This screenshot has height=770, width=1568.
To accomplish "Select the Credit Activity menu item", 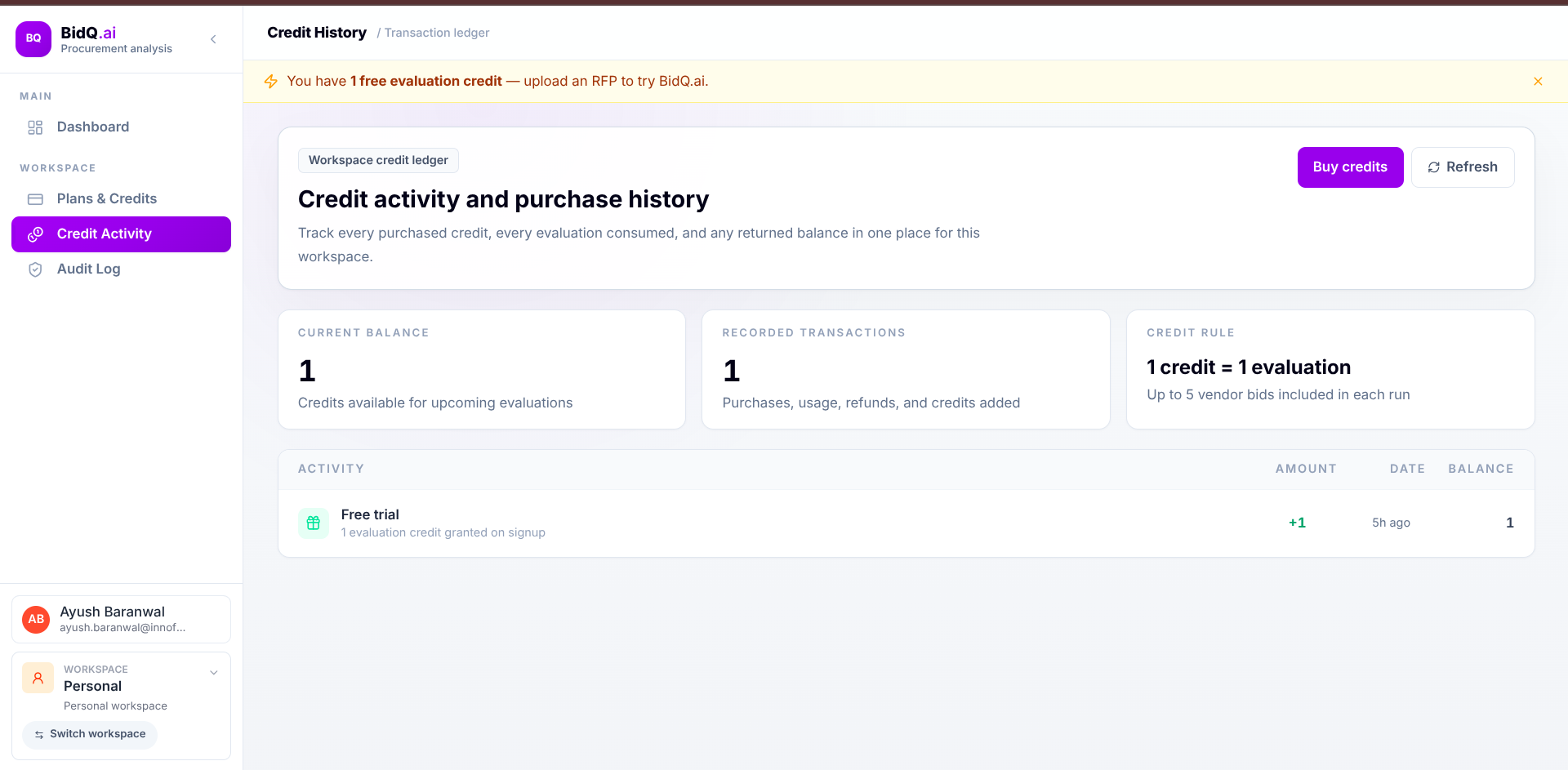I will (121, 234).
